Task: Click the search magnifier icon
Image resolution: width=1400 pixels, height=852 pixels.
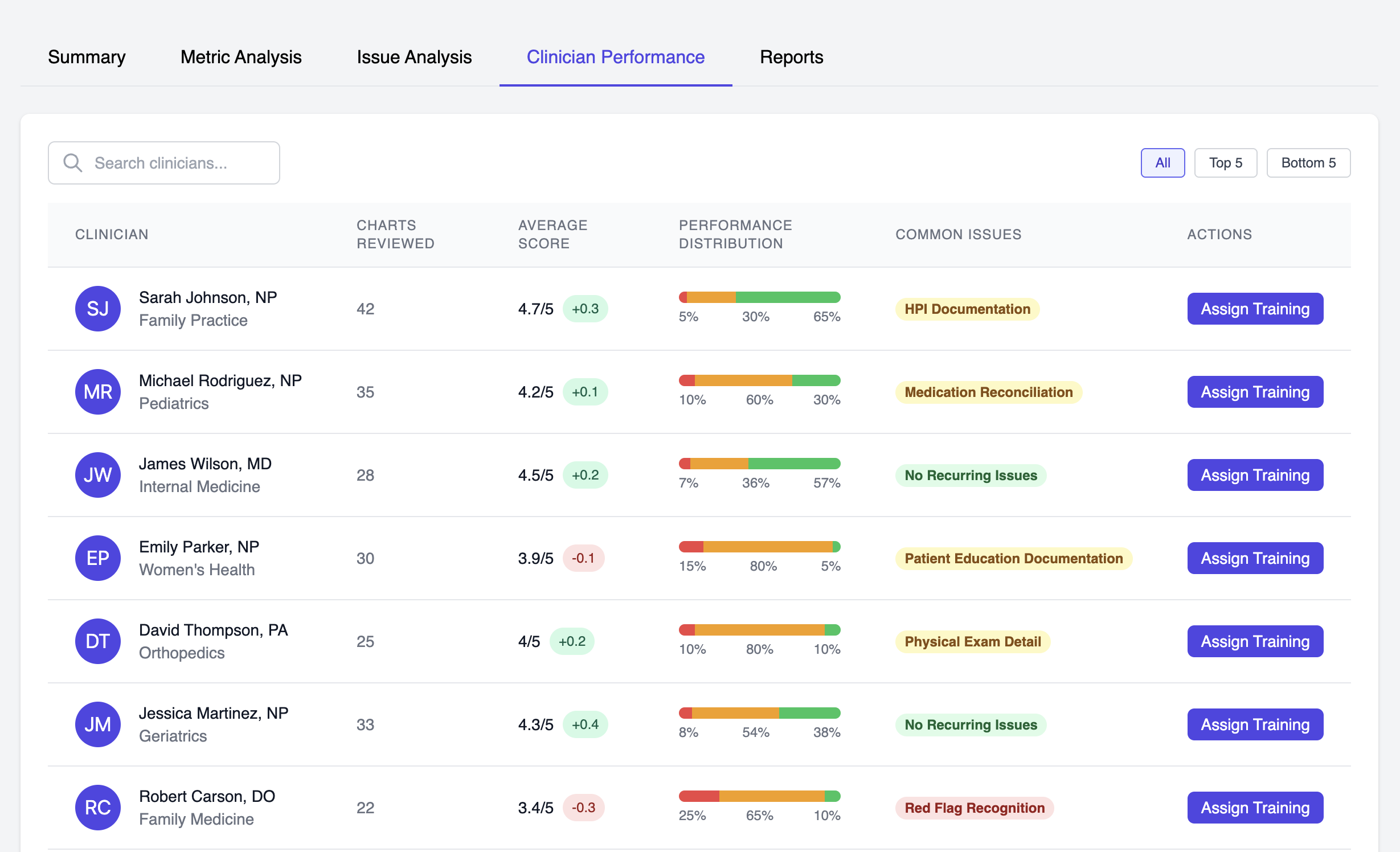Action: tap(72, 163)
